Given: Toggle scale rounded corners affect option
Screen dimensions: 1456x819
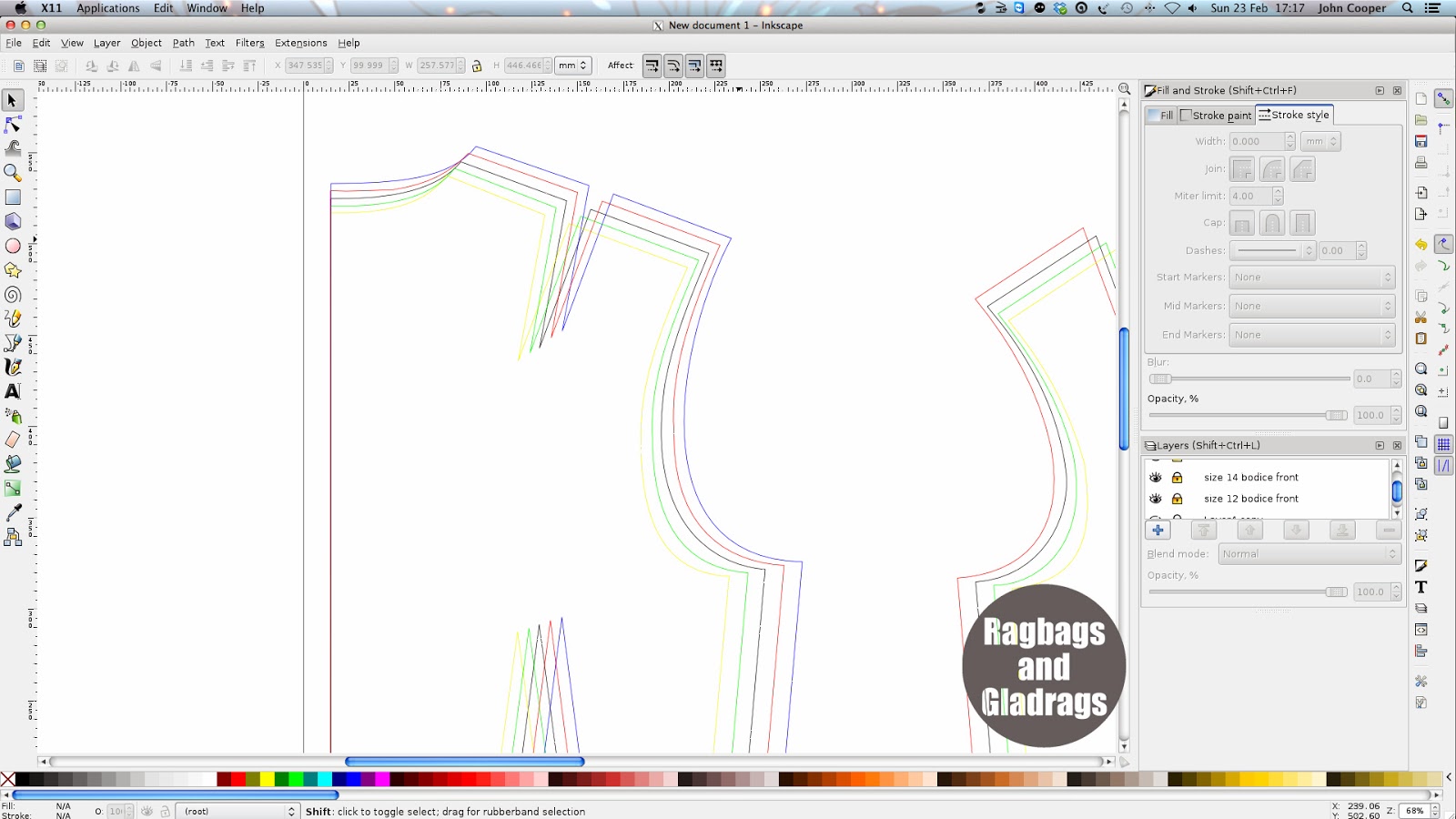Looking at the screenshot, I should (673, 66).
